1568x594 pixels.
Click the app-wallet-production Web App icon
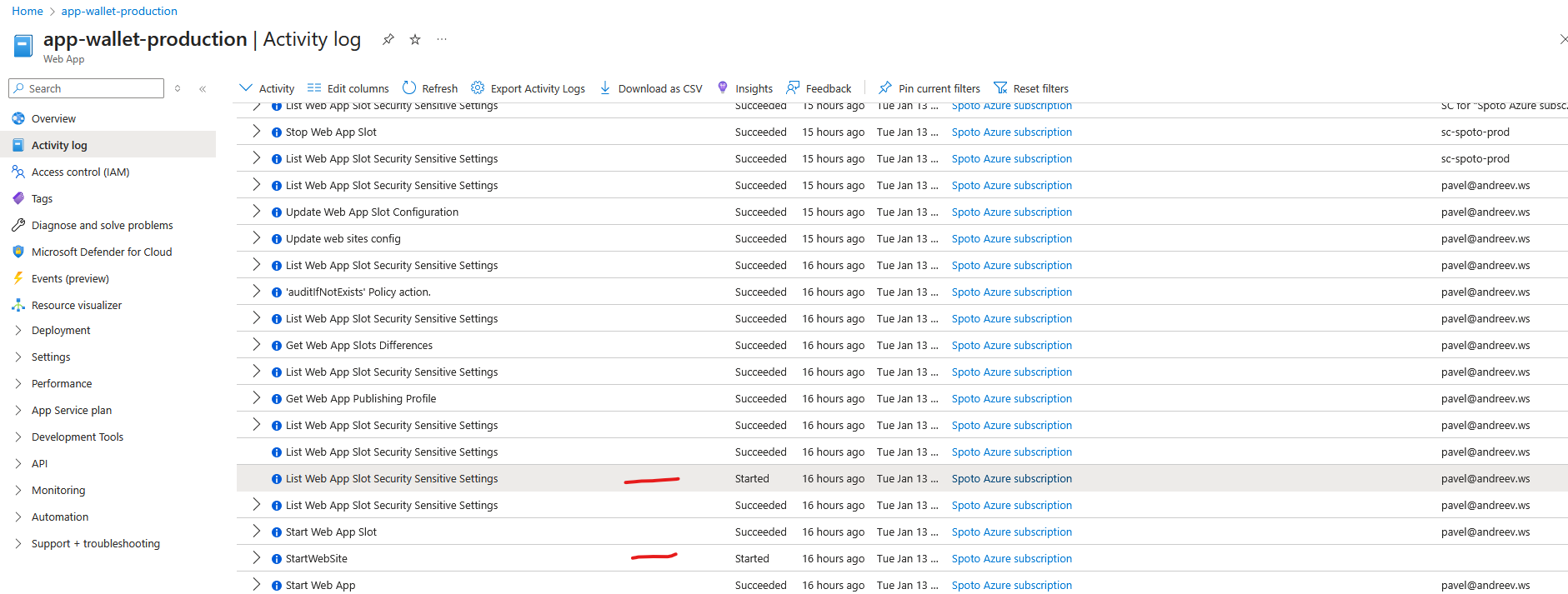coord(23,45)
